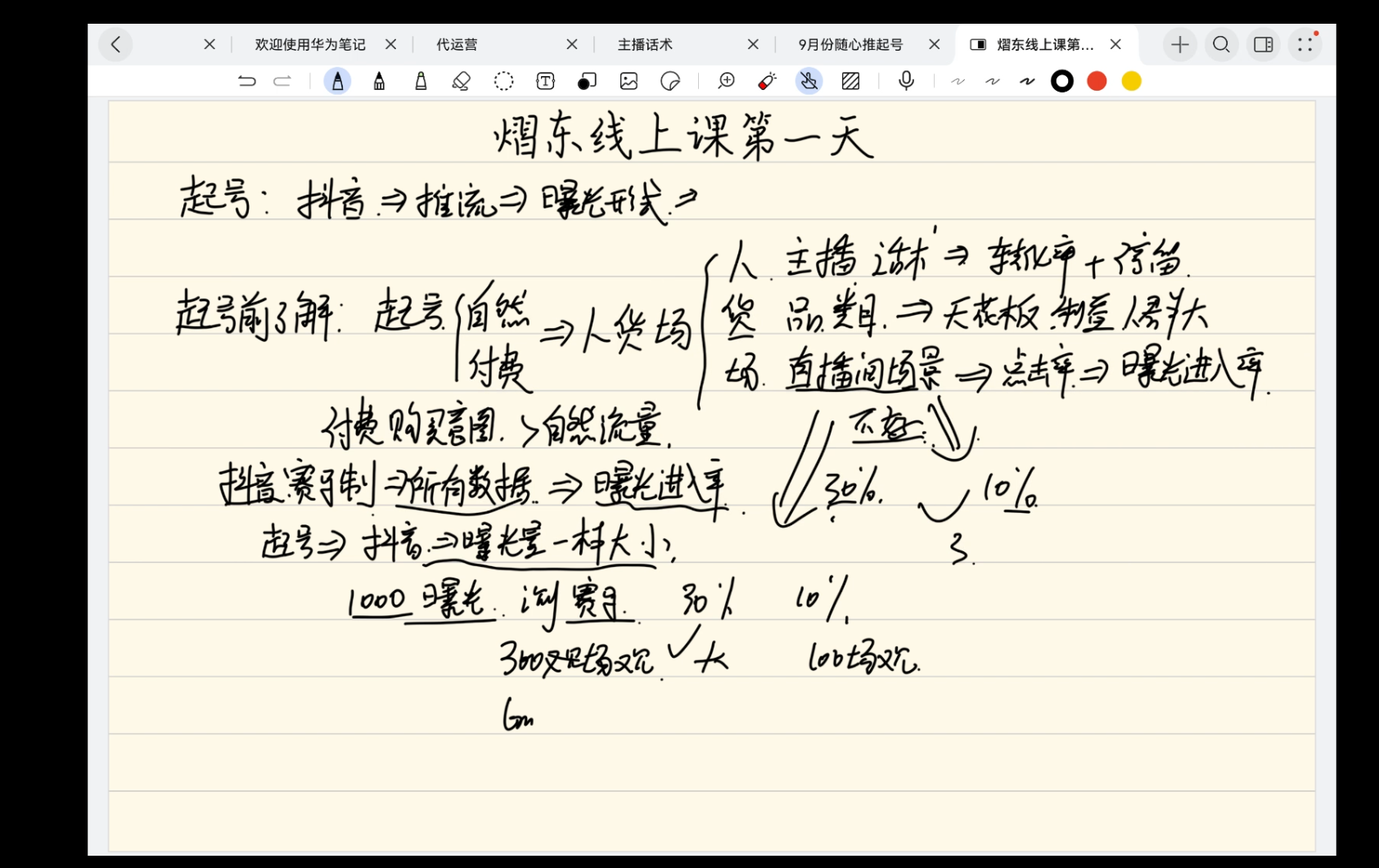The image size is (1379, 868).
Task: Activate the eraser tool
Action: pyautogui.click(x=462, y=81)
